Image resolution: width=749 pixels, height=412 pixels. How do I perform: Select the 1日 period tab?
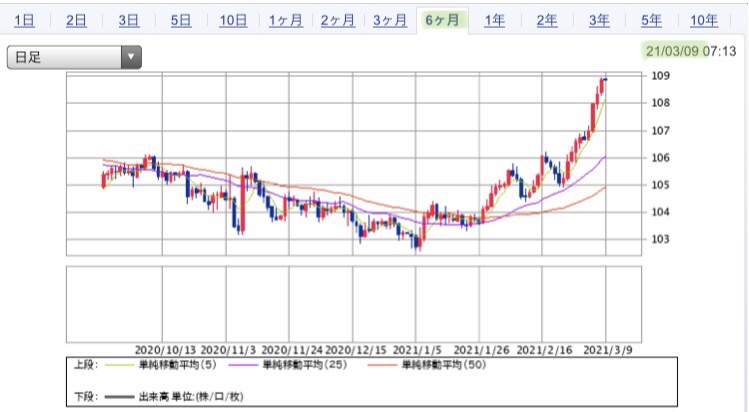point(24,21)
